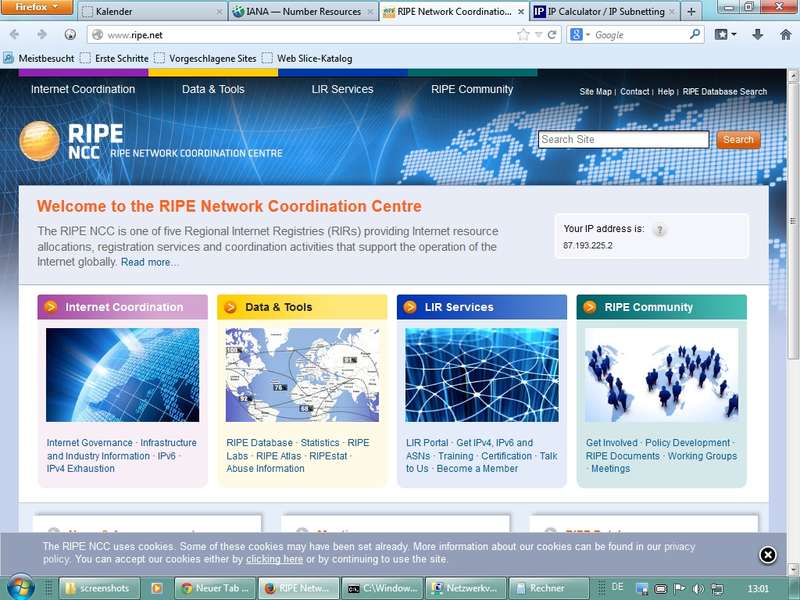This screenshot has width=800, height=600.
Task: Open the URL history dropdown arrow
Action: [x=538, y=34]
